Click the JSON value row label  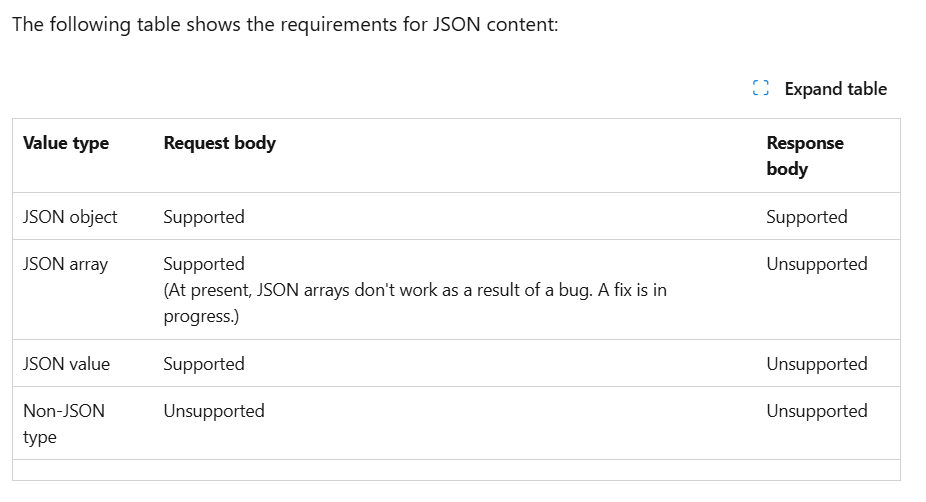coord(66,364)
